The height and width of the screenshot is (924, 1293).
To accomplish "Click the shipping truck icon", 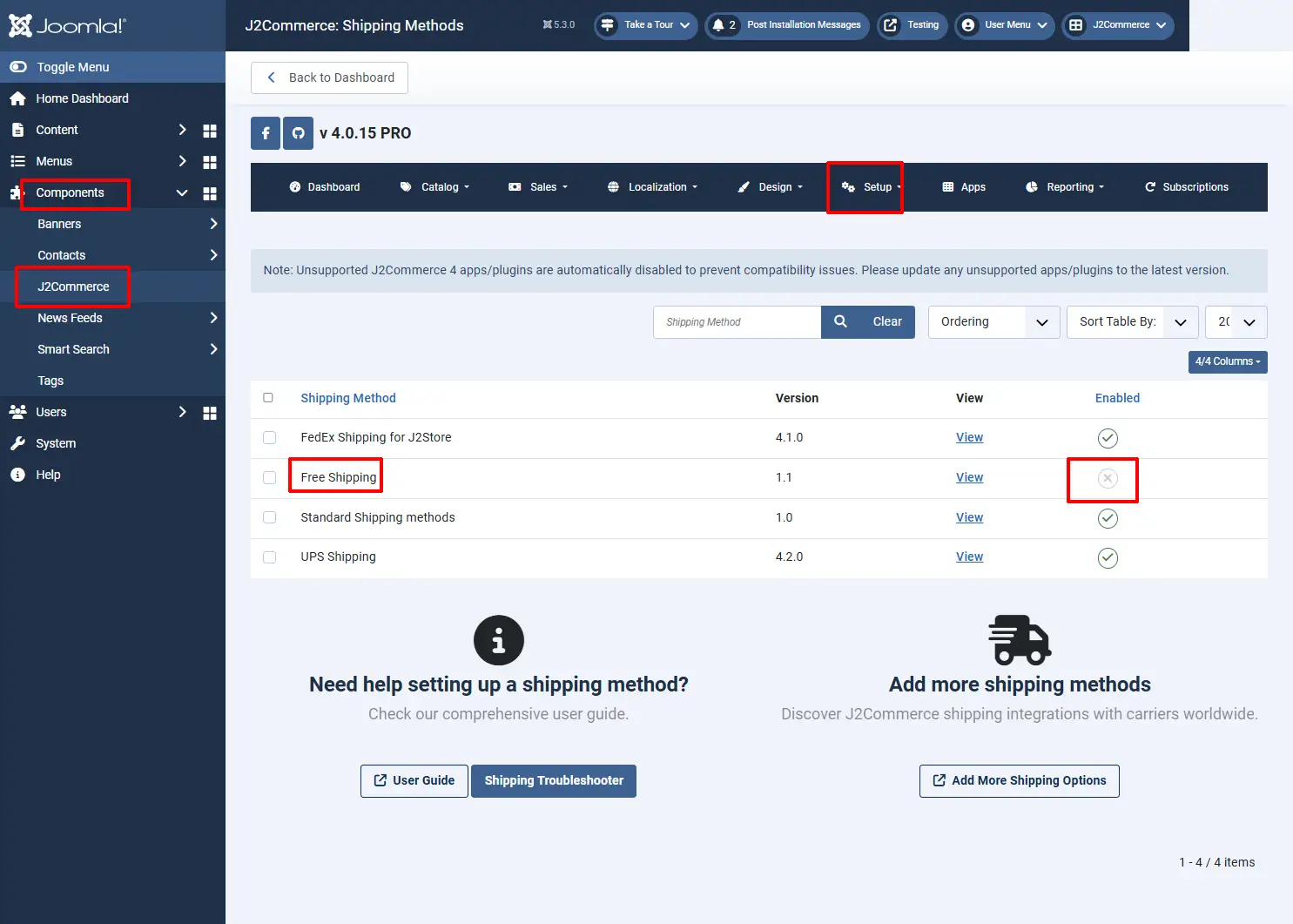I will pos(1020,640).
